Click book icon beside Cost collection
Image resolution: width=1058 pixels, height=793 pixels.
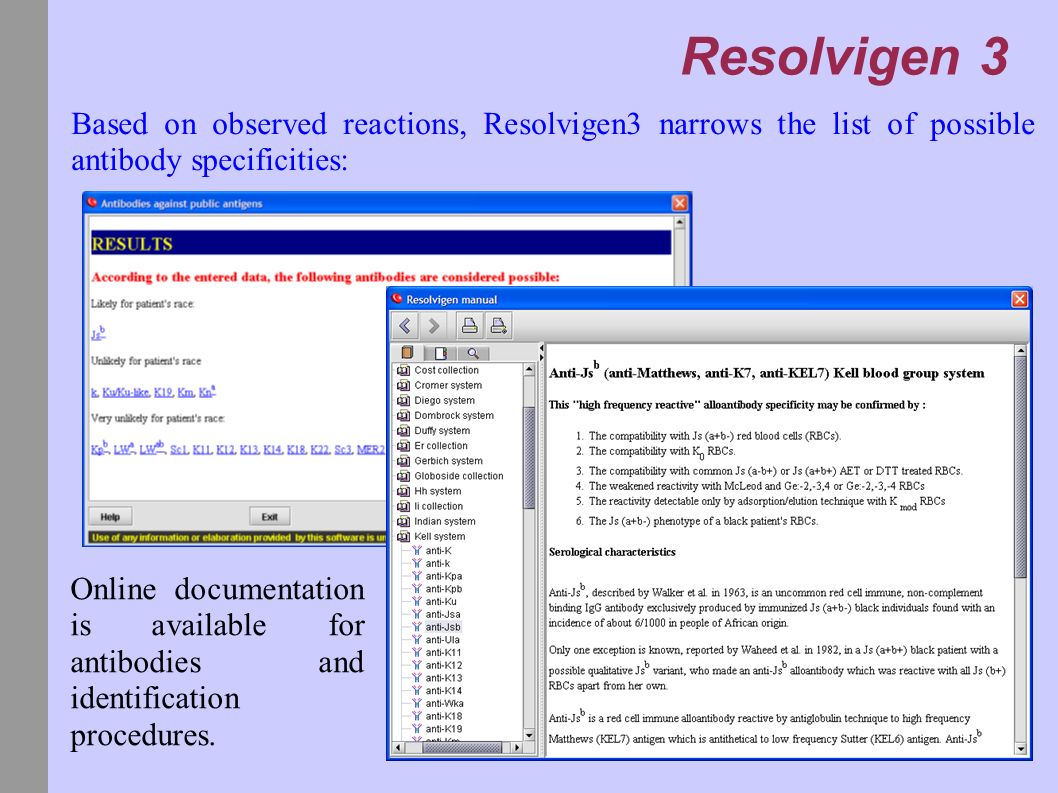click(403, 371)
